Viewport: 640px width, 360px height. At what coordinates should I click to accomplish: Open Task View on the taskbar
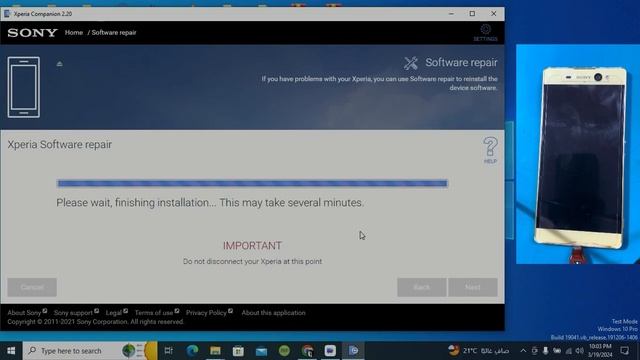(x=169, y=351)
